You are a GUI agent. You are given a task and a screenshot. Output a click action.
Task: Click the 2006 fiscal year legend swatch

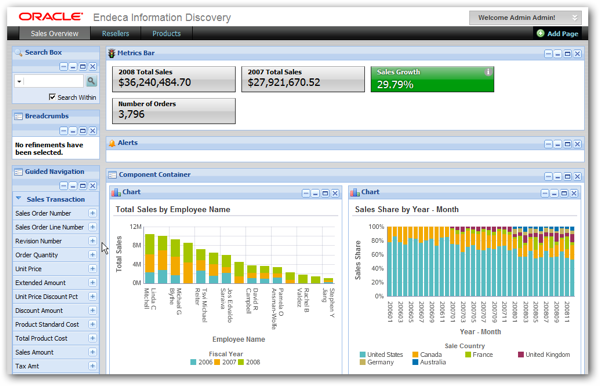[x=193, y=362]
